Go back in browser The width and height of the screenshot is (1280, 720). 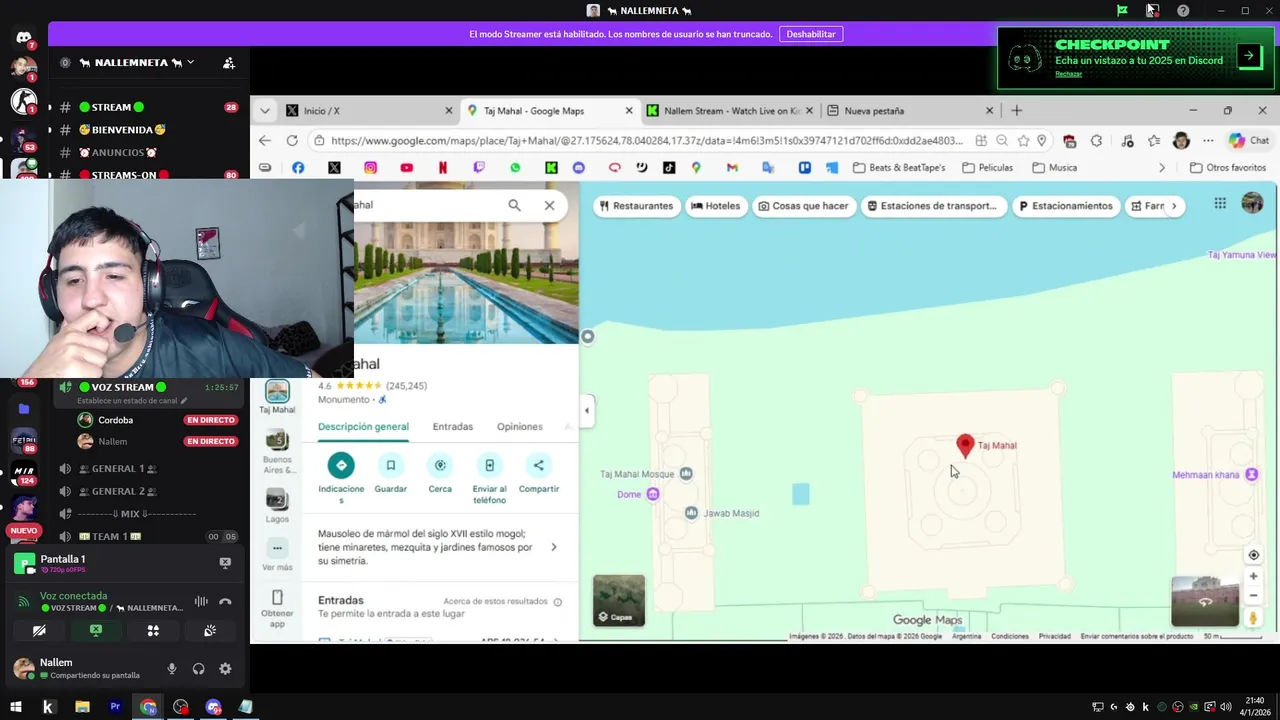264,141
